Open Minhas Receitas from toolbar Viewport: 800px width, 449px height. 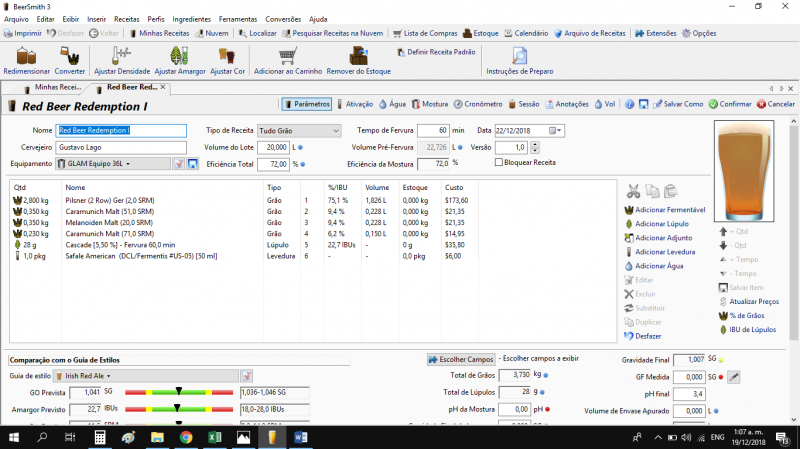tap(159, 33)
